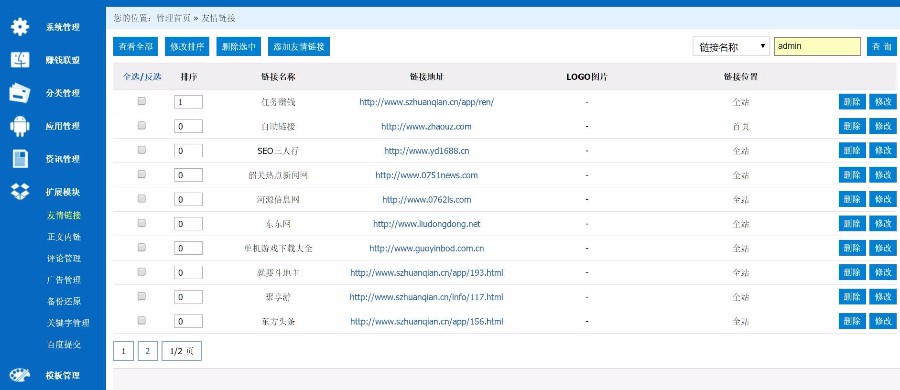
Task: Click 反选 in the table header
Action: click(x=153, y=76)
